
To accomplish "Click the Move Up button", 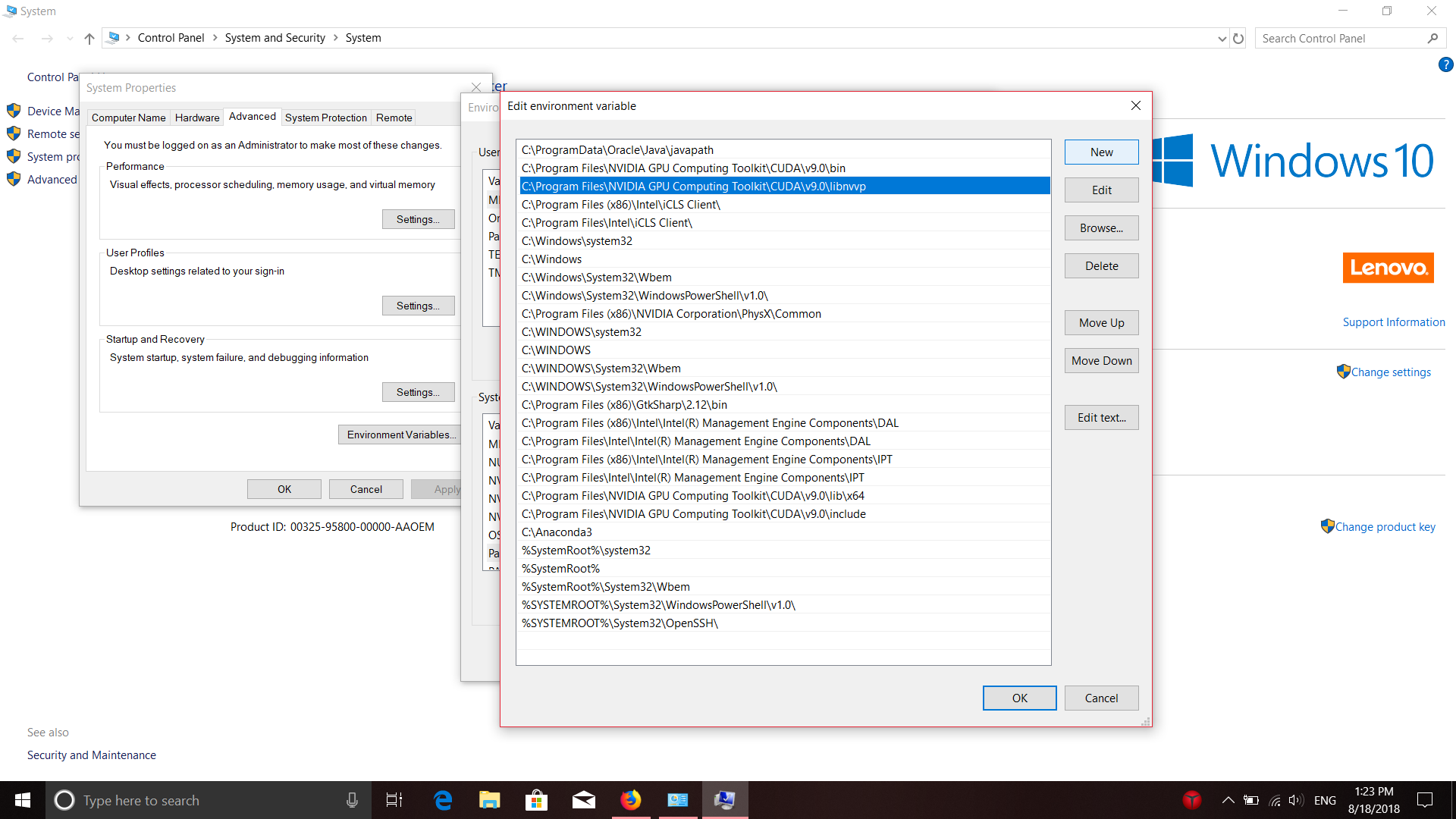I will tap(1101, 323).
